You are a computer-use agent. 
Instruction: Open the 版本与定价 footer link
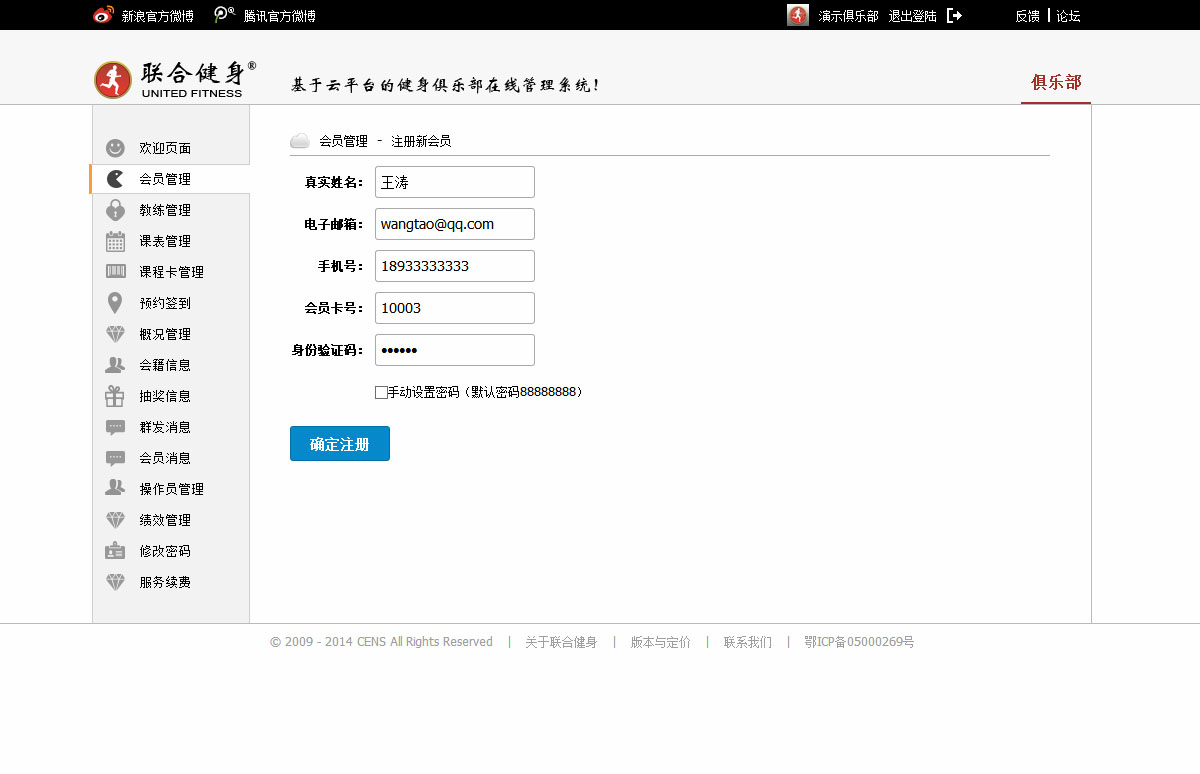coord(660,642)
